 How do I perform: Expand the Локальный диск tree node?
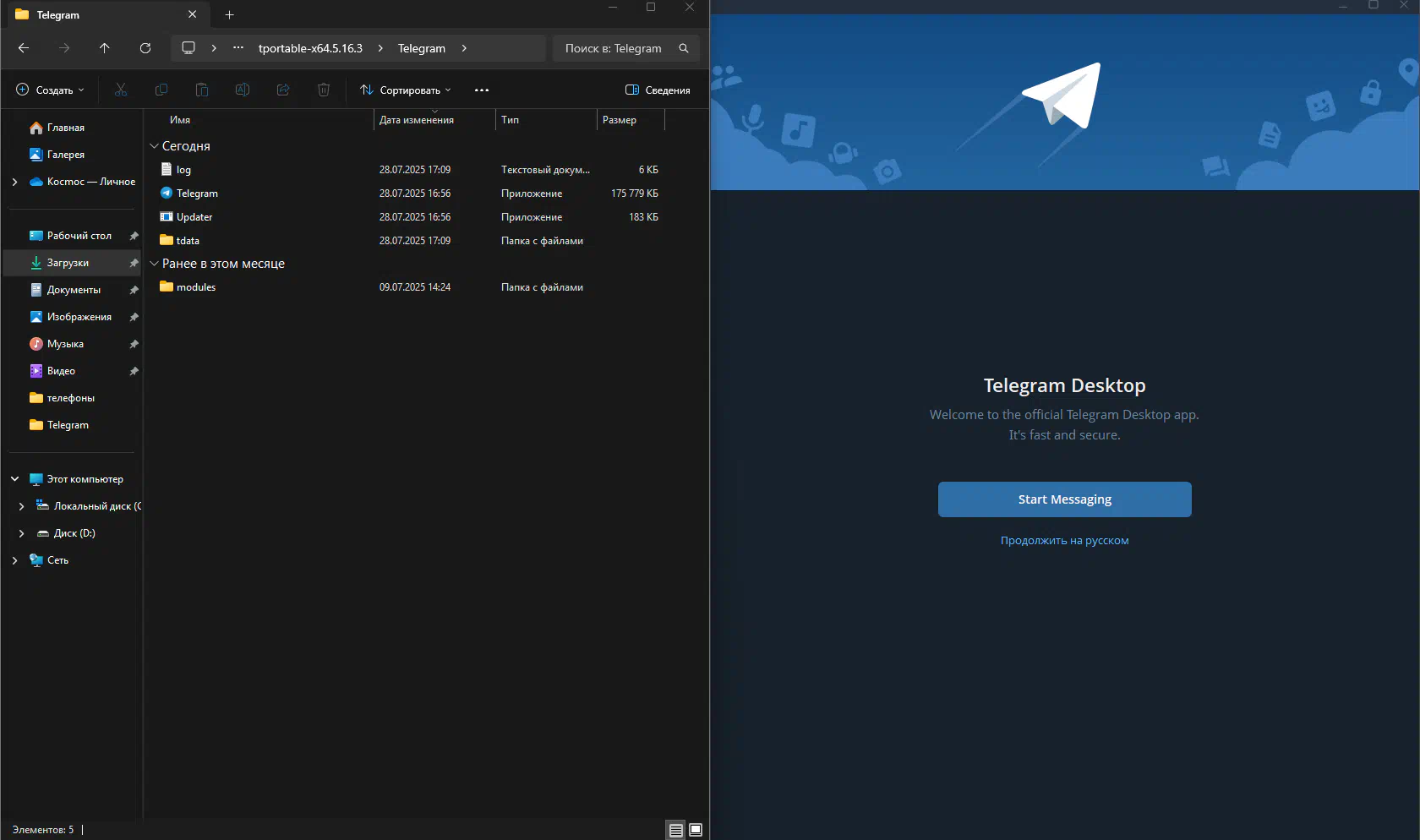(21, 506)
